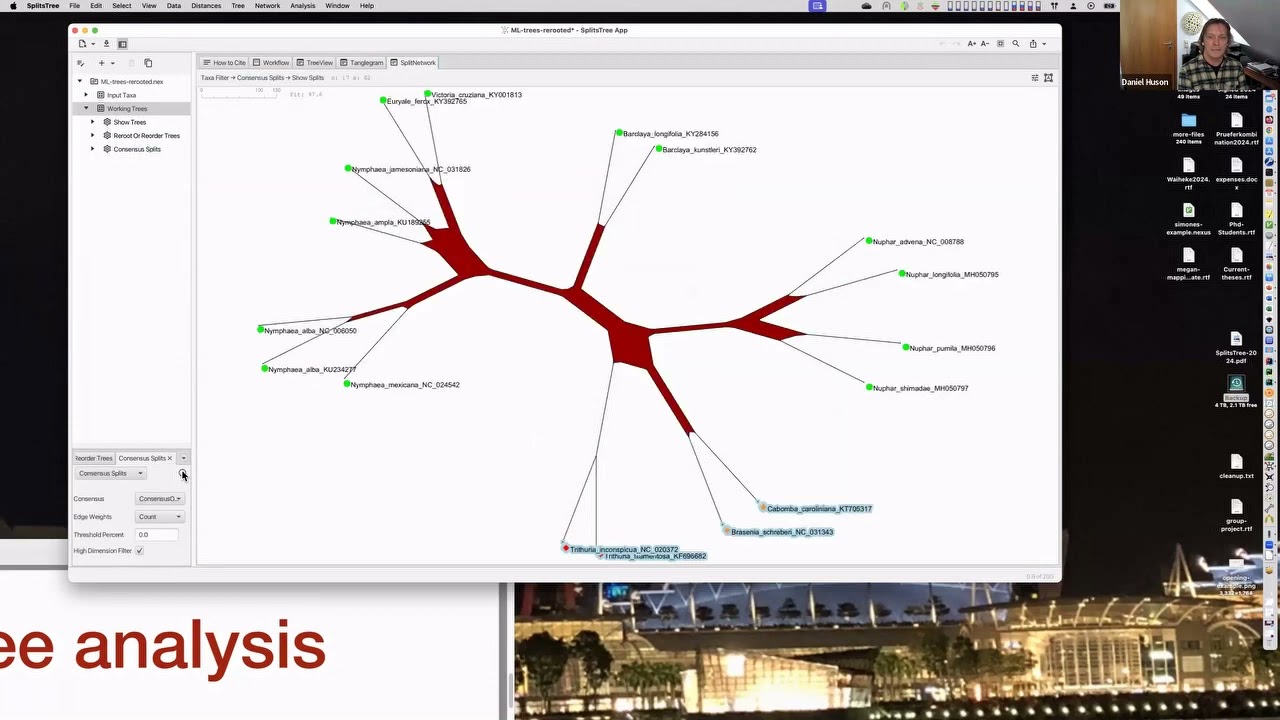Click the Input Taxa data node icon
The image size is (1280, 720).
101,95
